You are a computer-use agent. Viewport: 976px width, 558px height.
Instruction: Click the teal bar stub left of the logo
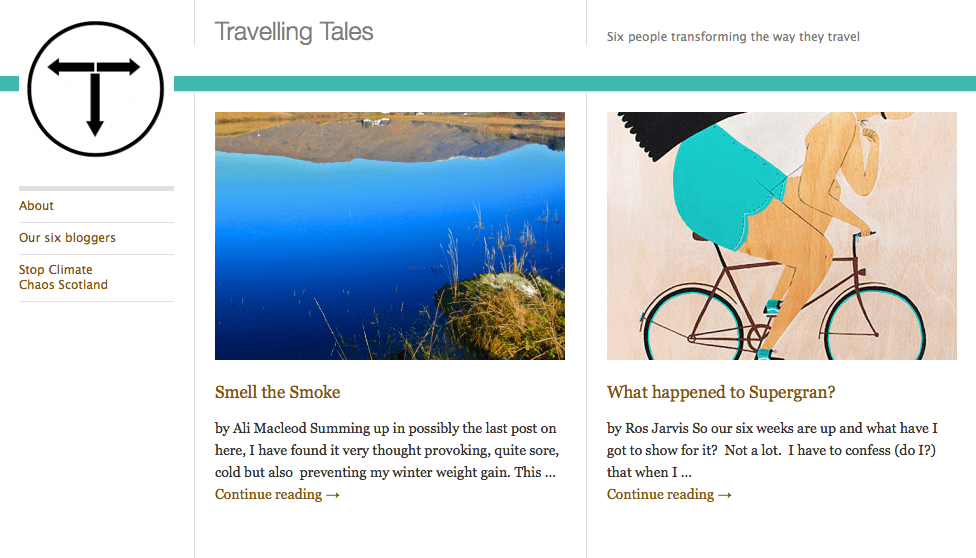[9, 83]
